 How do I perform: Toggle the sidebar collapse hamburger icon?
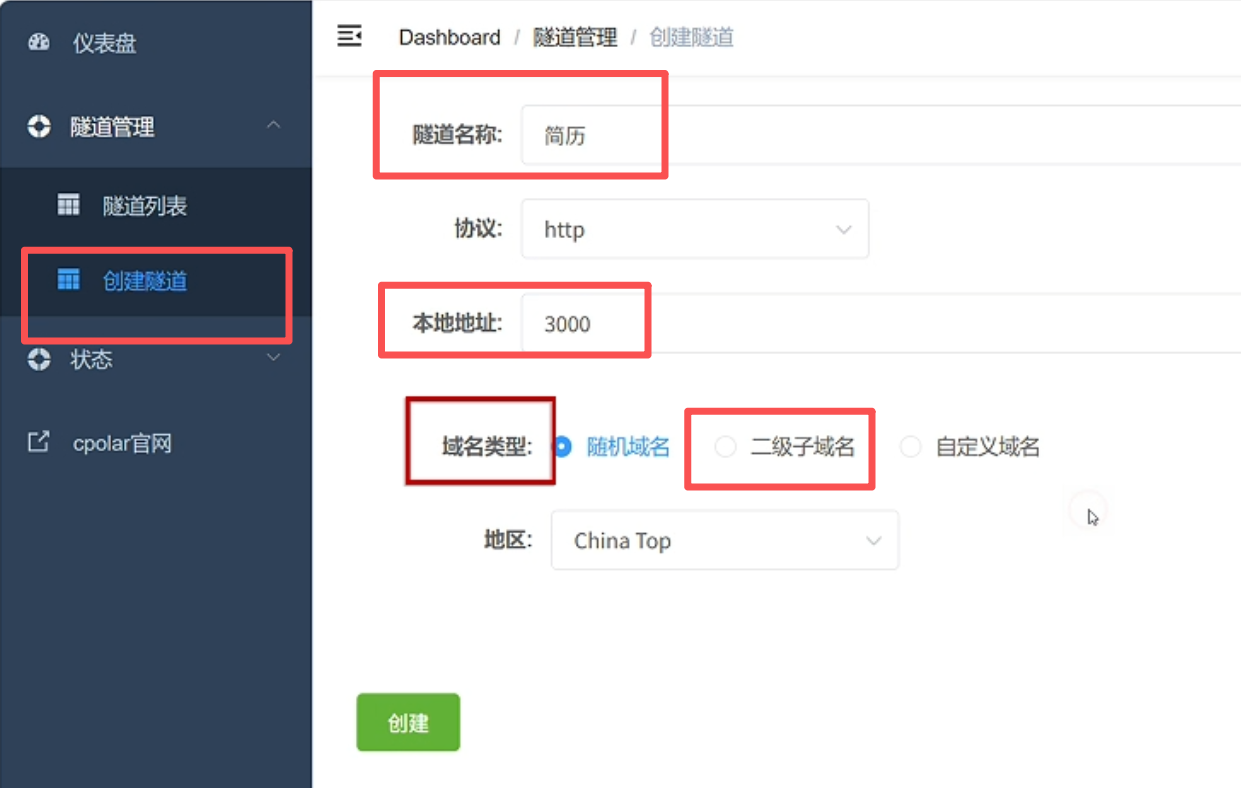[x=349, y=37]
